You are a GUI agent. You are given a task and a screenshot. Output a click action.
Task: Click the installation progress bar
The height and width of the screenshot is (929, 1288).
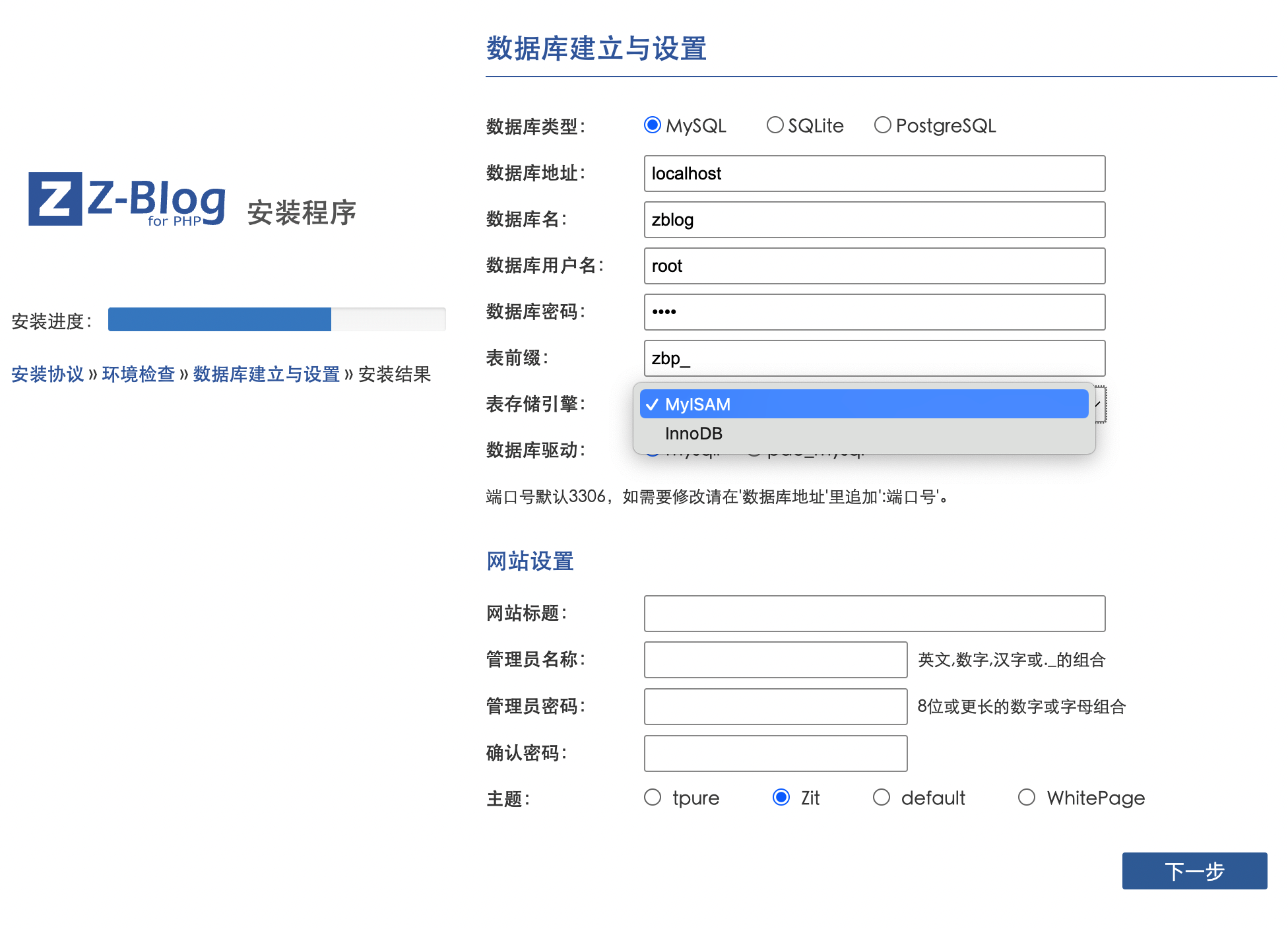pyautogui.click(x=277, y=319)
